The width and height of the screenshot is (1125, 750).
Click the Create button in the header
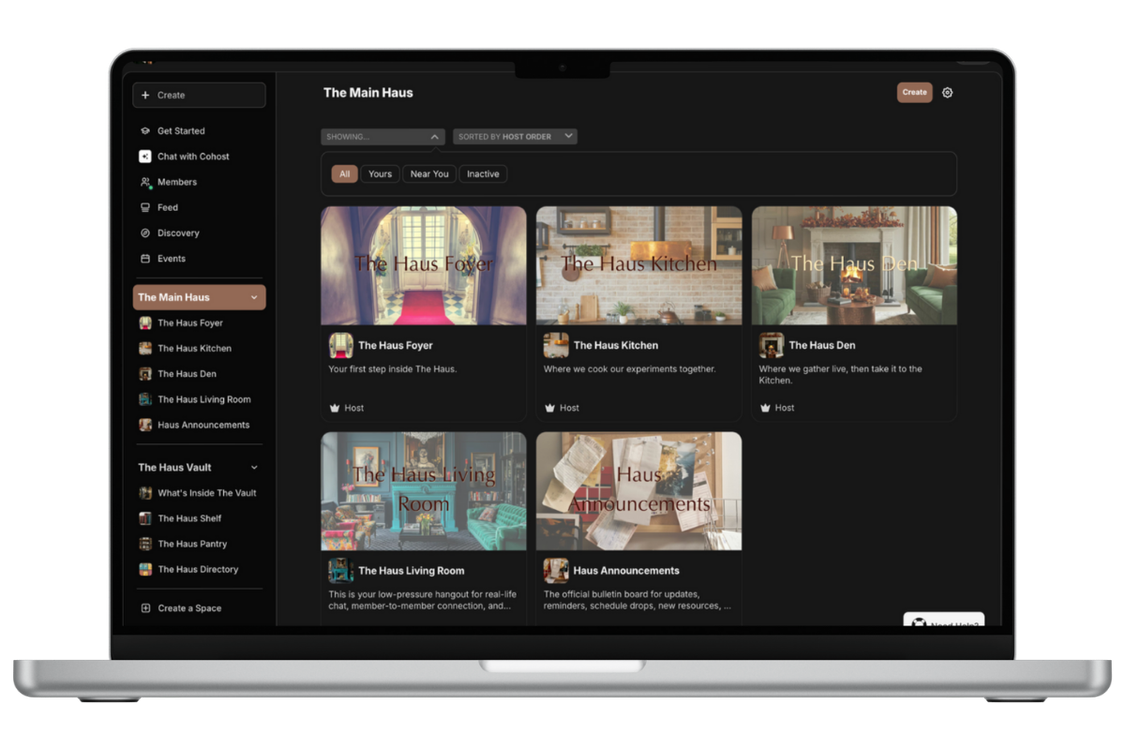[x=913, y=92]
